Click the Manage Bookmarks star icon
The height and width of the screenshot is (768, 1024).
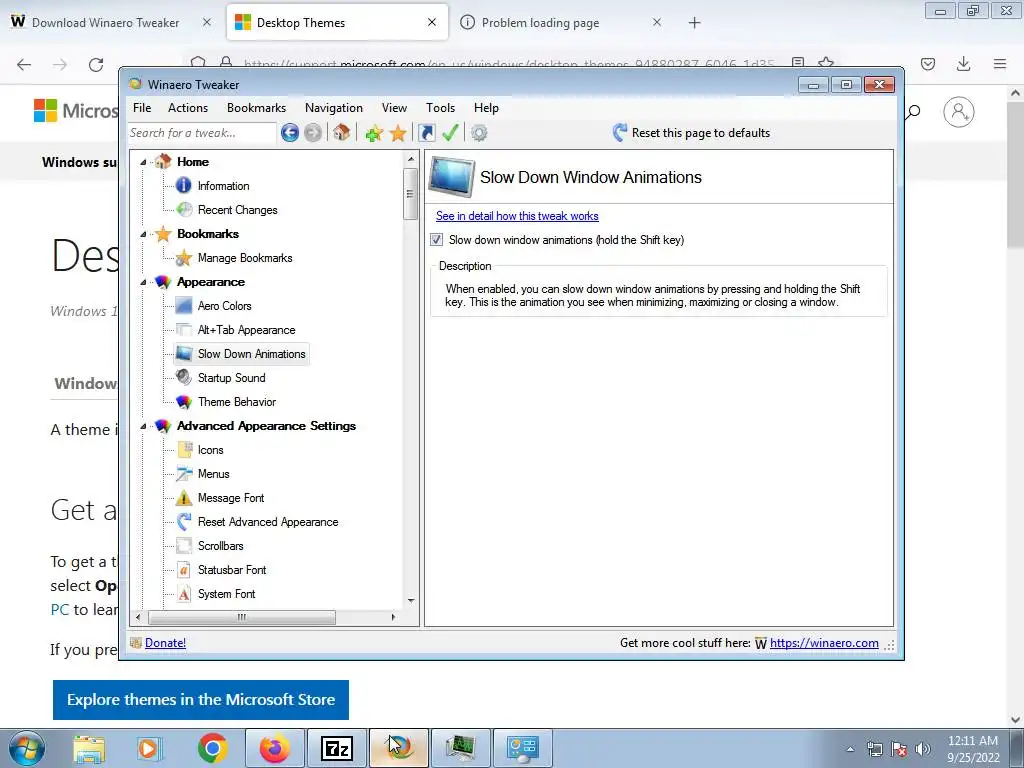(184, 258)
